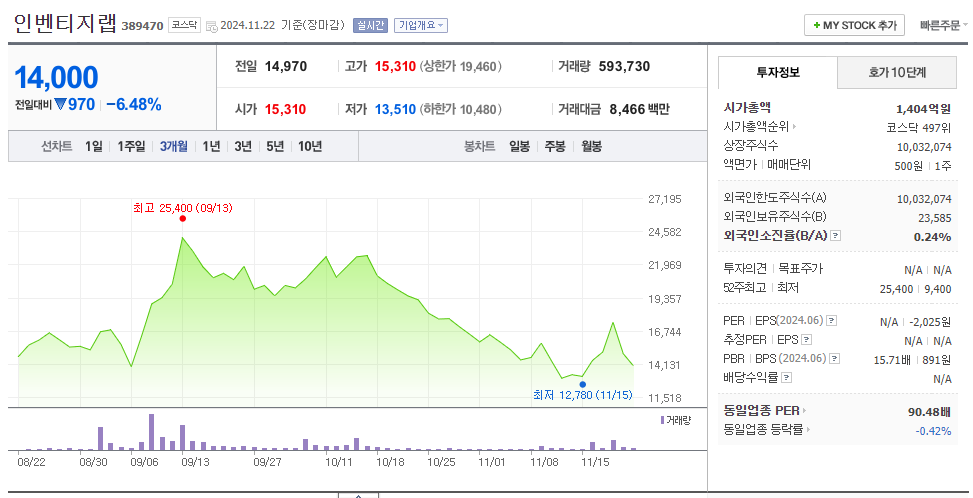Open the 기업개요 dropdown

[x=421, y=25]
